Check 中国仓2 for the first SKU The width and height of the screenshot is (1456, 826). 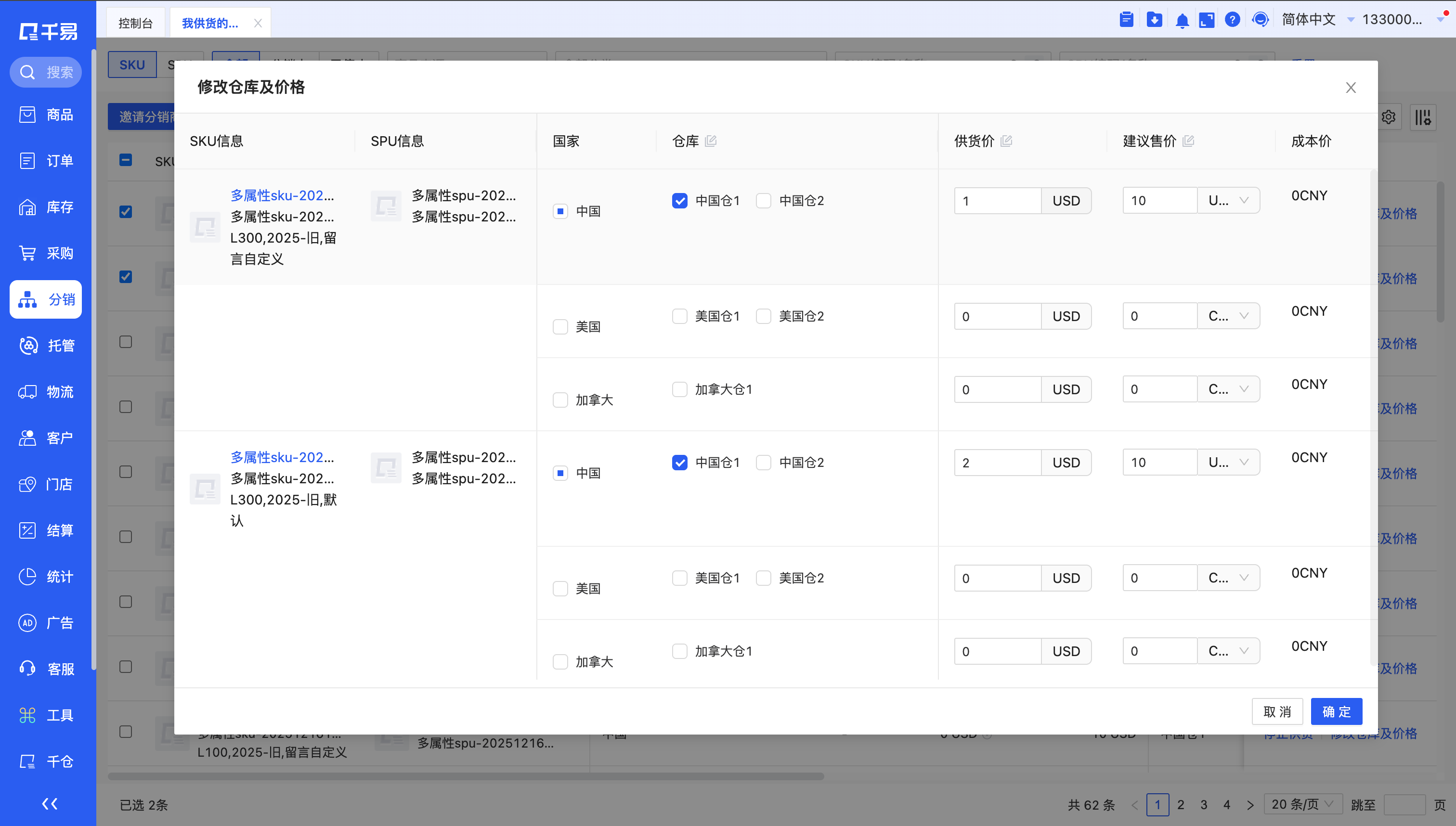[x=763, y=201]
